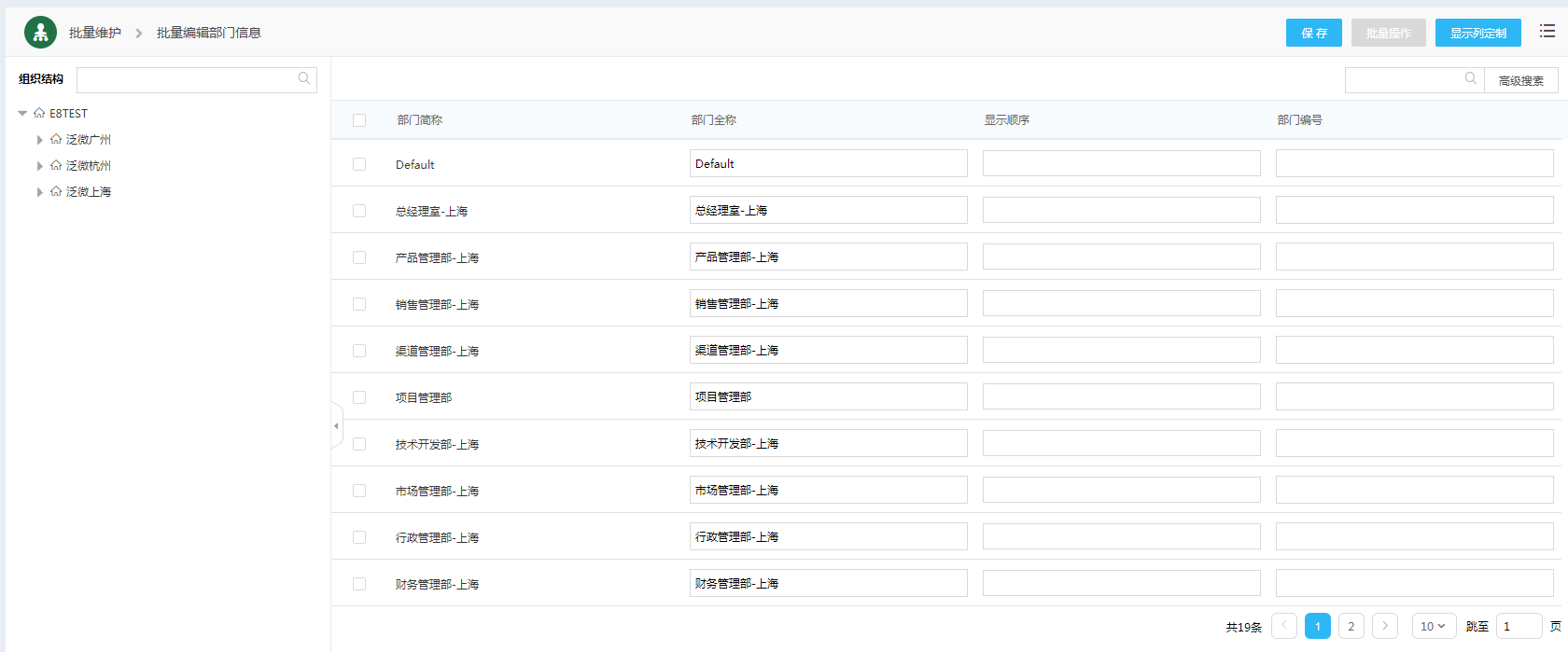This screenshot has height=652, width=1568.
Task: Open 高级搜索 advanced search
Action: pyautogui.click(x=1520, y=80)
